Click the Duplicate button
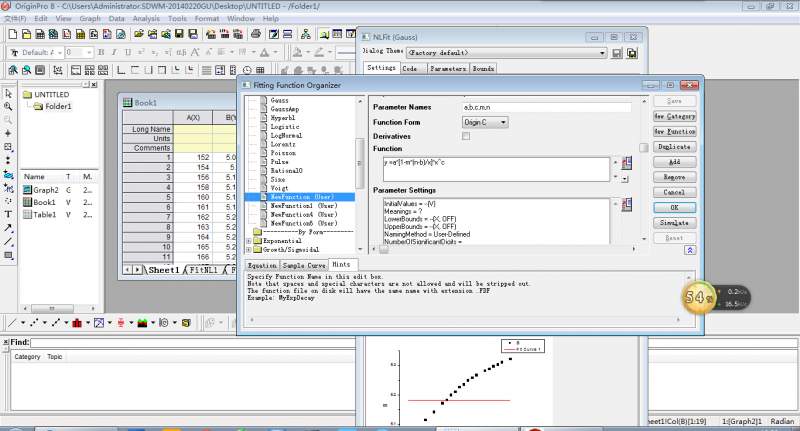The image size is (800, 431). click(673, 146)
